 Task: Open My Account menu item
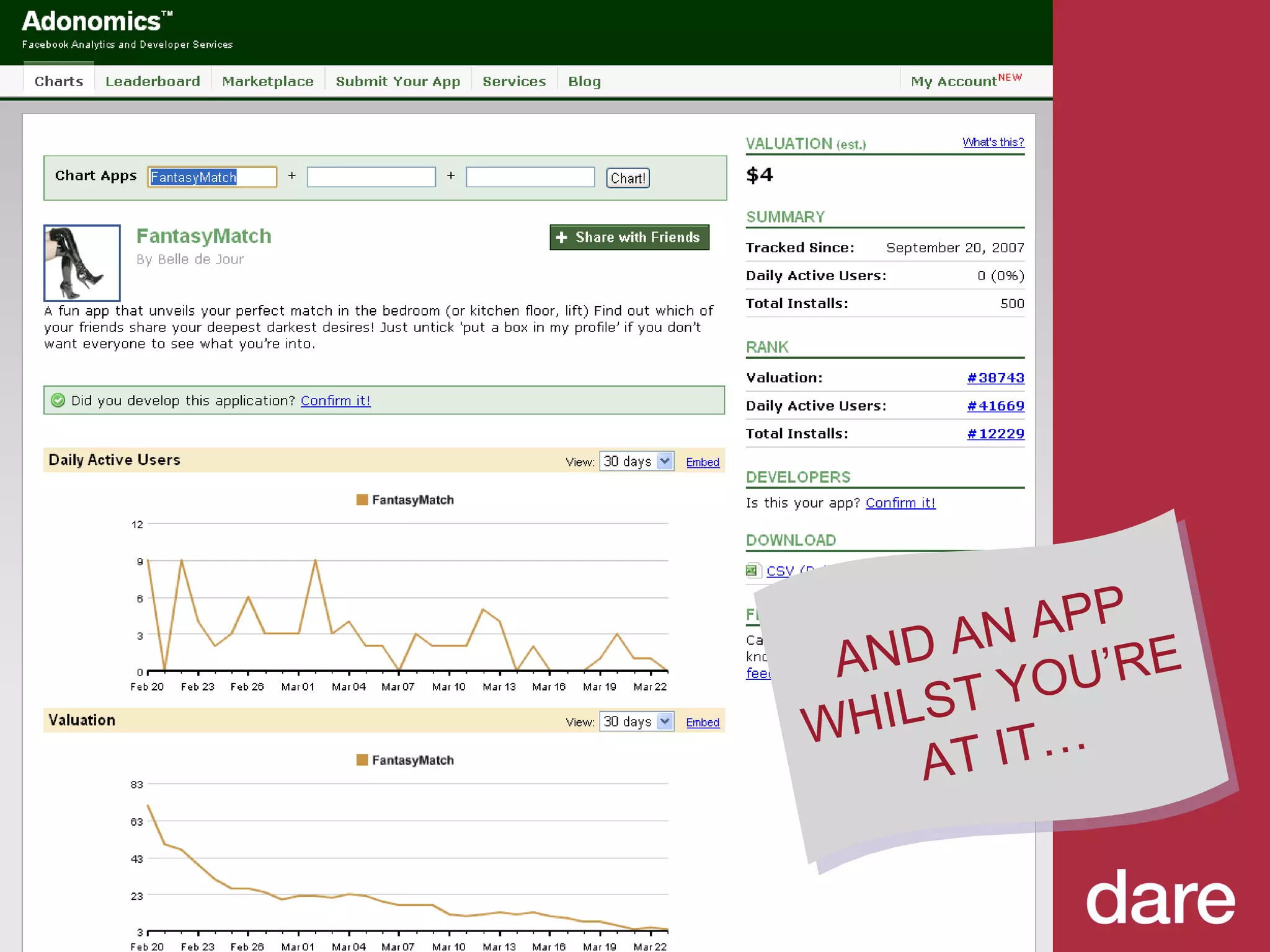click(966, 81)
